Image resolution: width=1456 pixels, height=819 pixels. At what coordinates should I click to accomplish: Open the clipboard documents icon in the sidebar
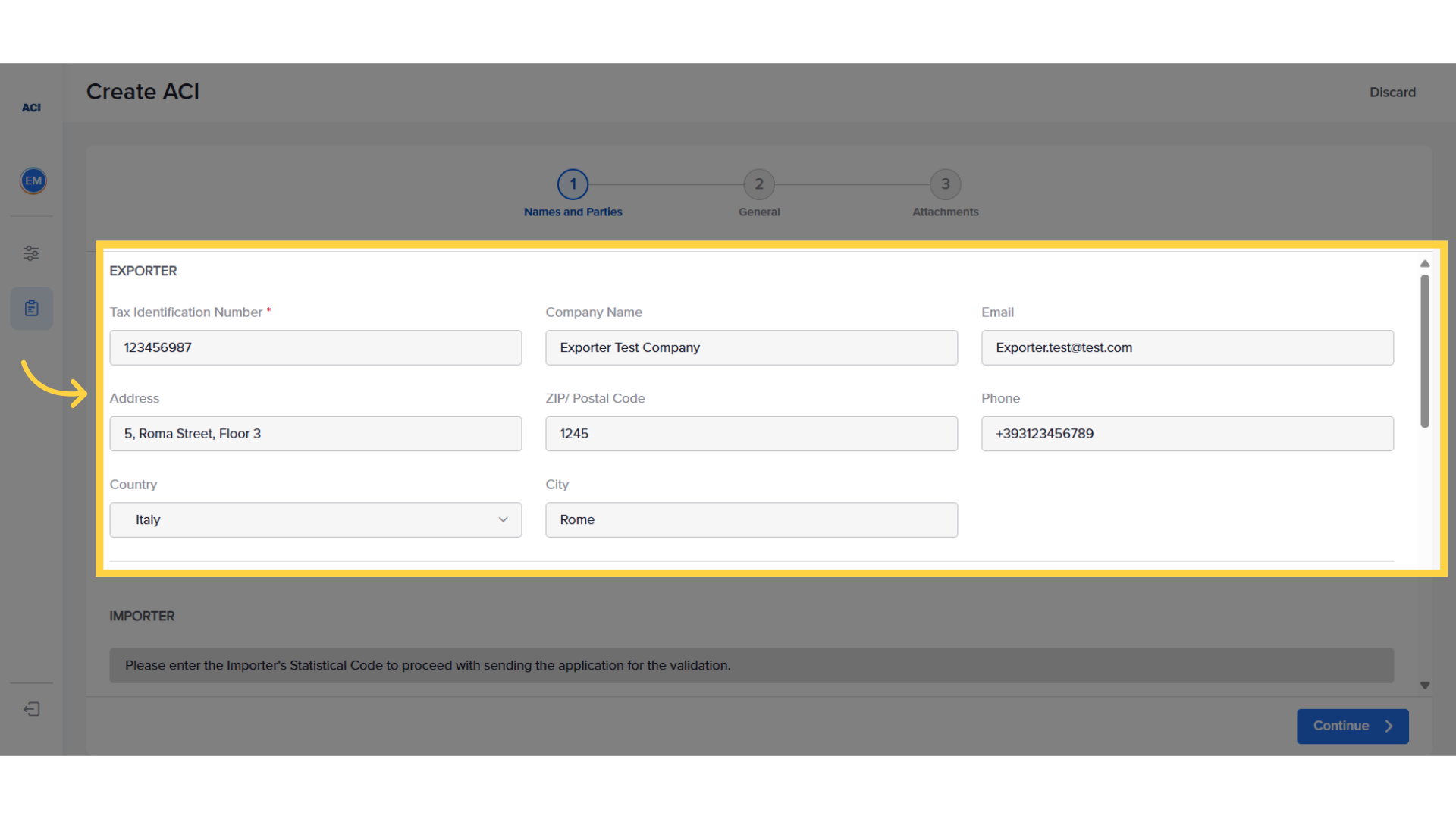(31, 308)
